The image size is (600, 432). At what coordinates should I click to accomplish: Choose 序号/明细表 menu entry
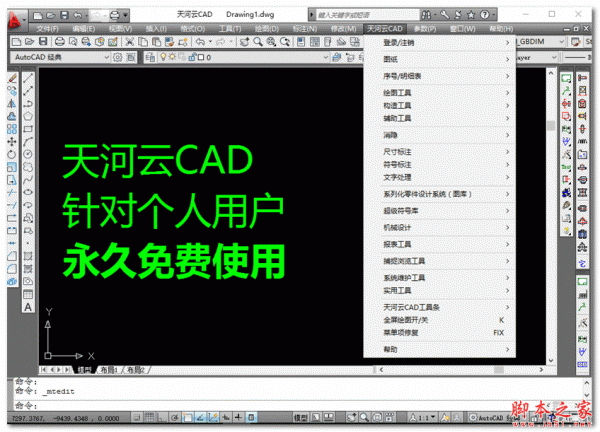tap(439, 76)
